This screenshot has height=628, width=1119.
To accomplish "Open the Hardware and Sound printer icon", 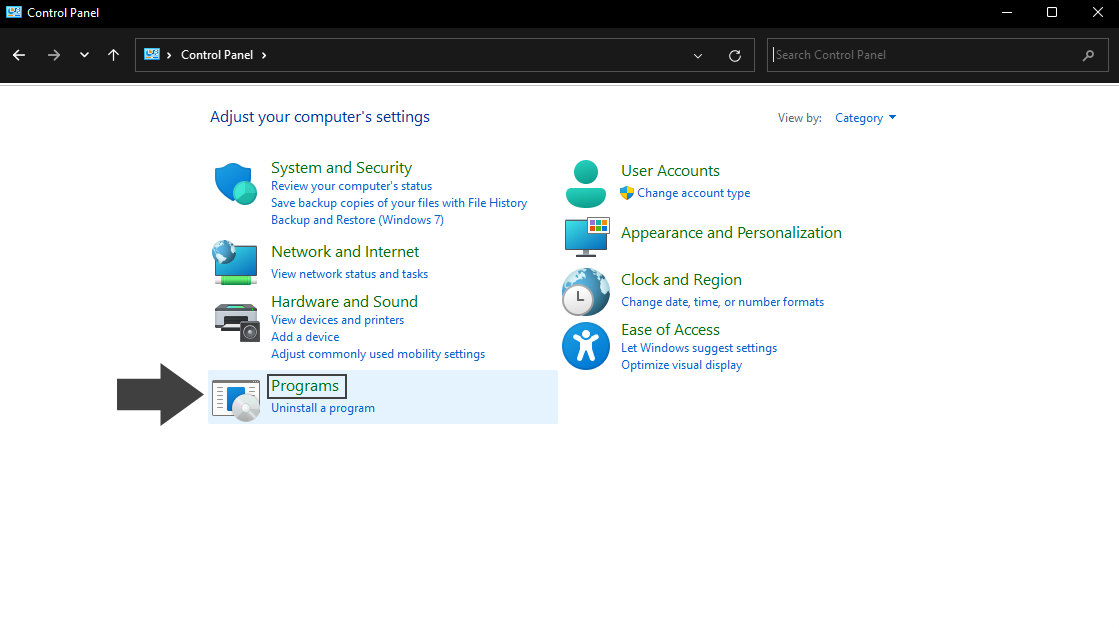I will coord(236,322).
